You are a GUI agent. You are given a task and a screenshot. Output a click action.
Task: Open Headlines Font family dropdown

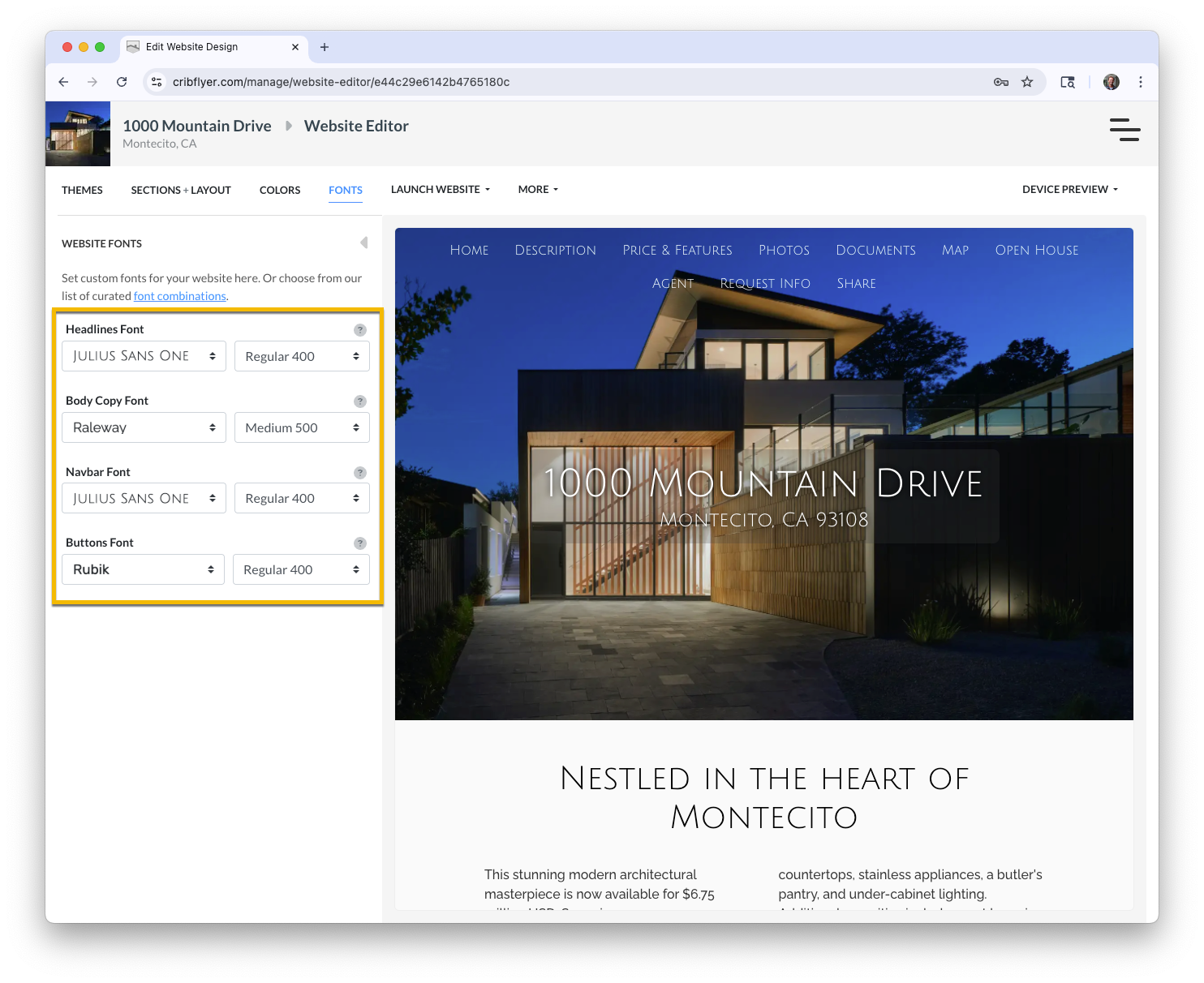[144, 356]
